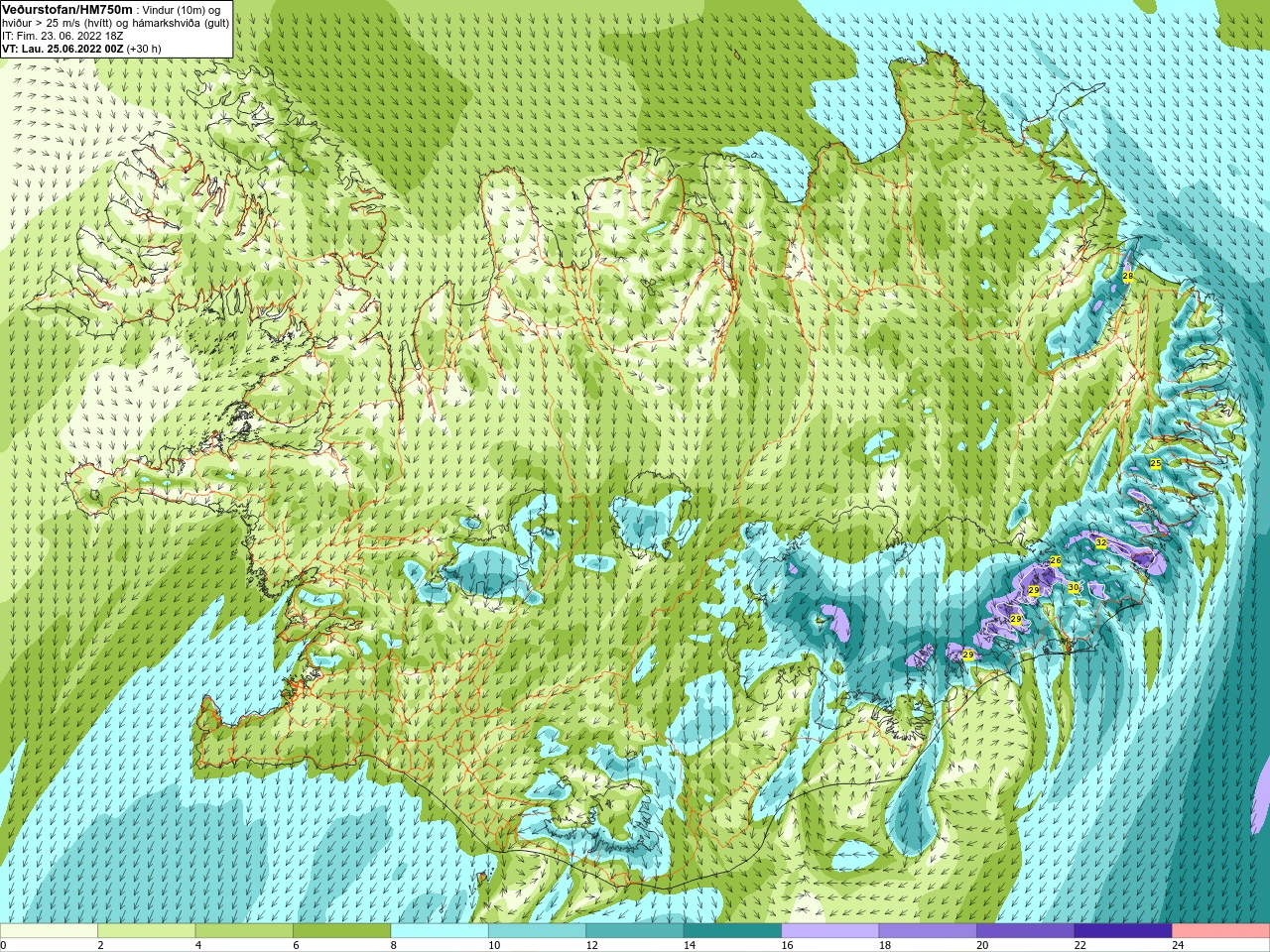Click the yellow gust label '32'
This screenshot has height=952, width=1270.
[x=1100, y=542]
